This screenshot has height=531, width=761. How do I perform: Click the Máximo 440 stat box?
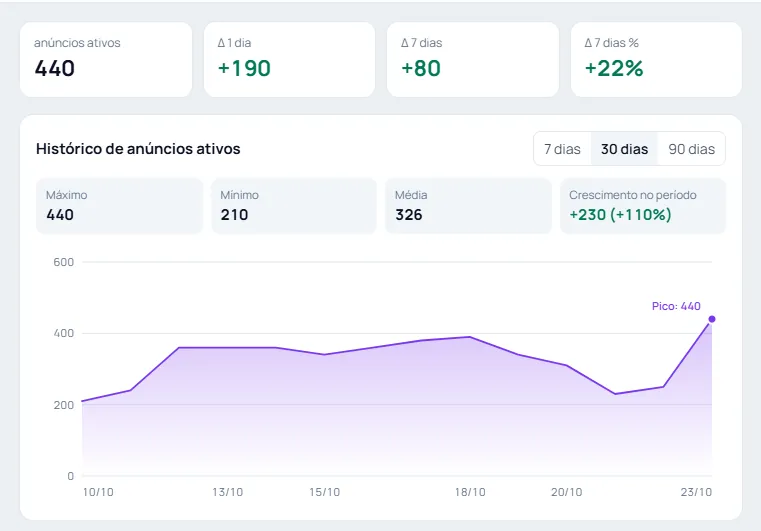(x=119, y=206)
